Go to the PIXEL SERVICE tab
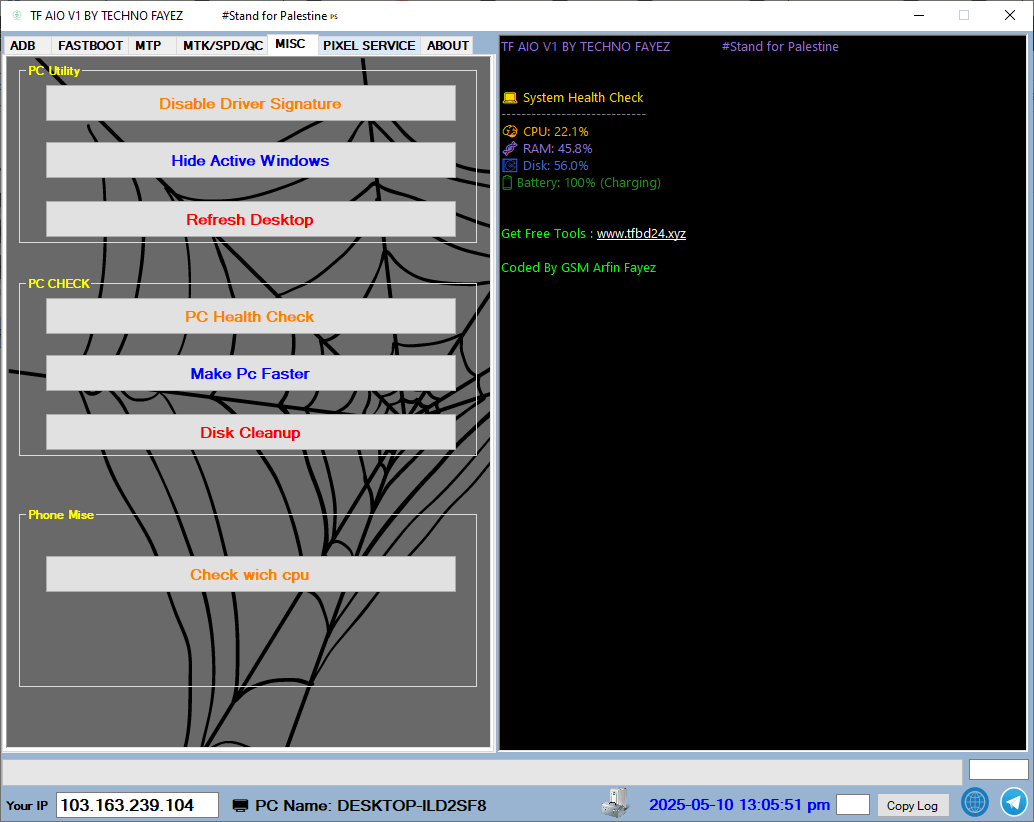 369,46
